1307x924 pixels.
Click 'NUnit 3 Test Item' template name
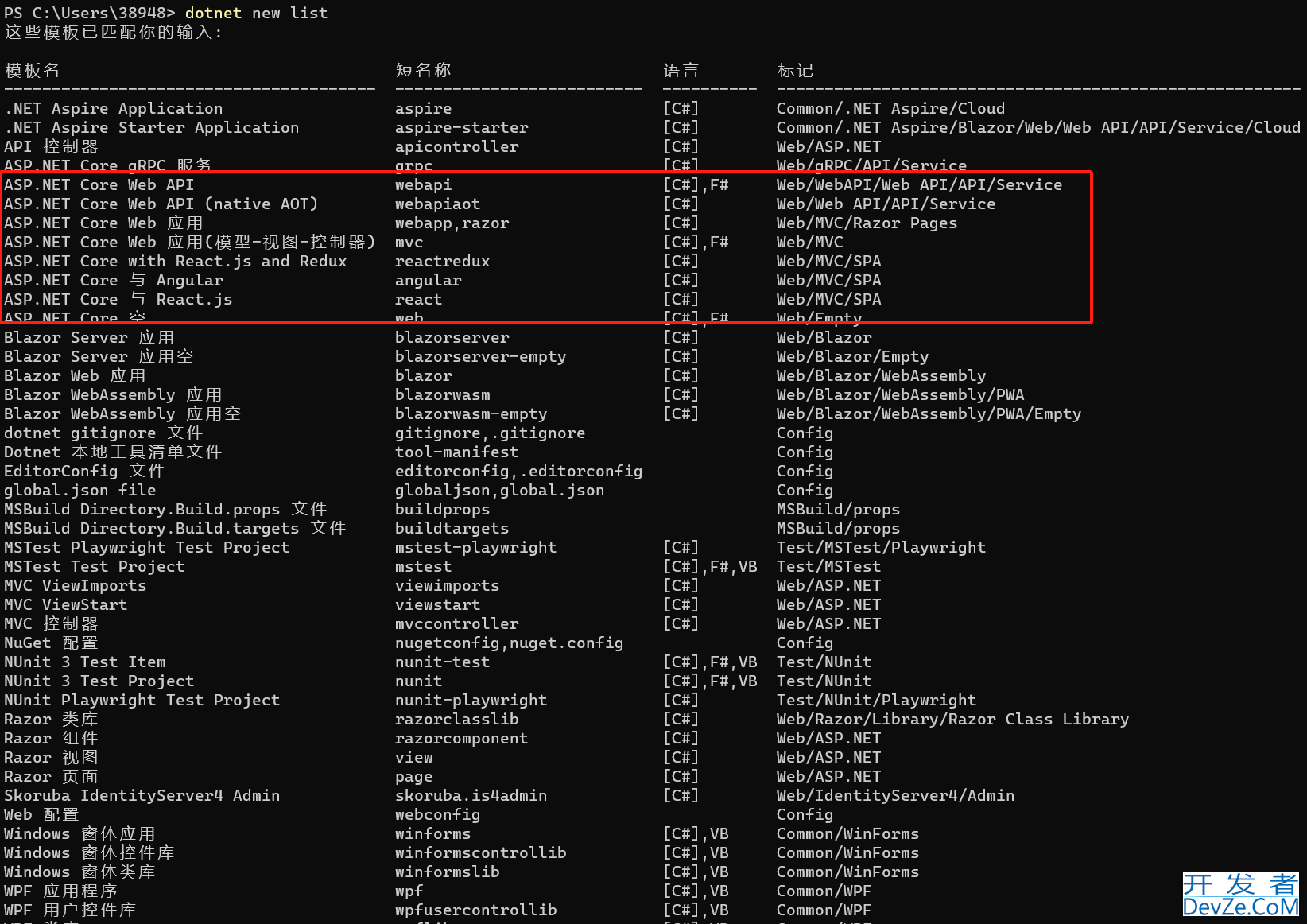[85, 662]
